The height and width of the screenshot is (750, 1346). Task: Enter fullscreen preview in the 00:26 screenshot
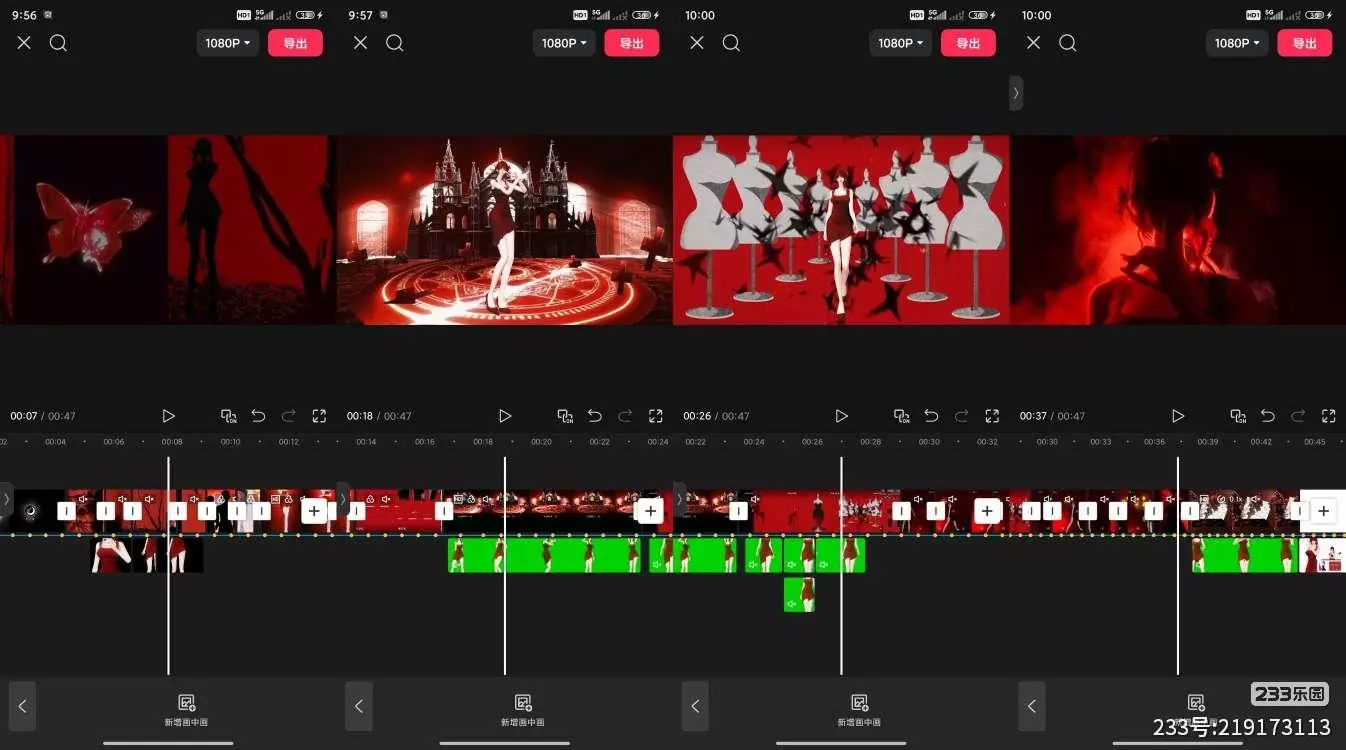click(x=992, y=416)
